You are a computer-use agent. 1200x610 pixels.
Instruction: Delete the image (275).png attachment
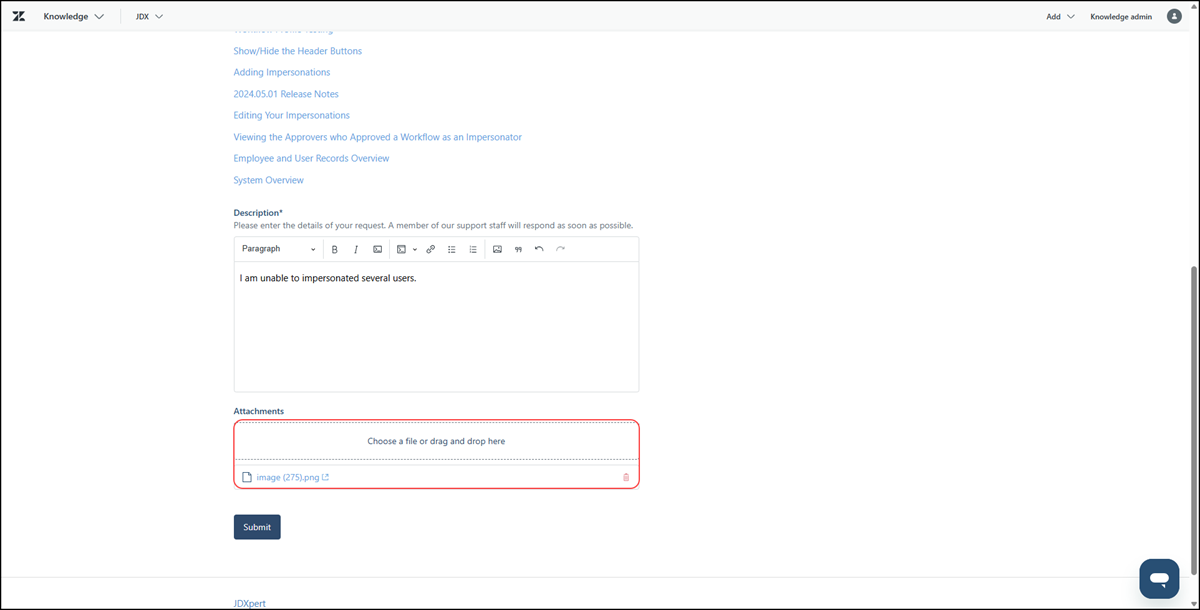click(626, 477)
